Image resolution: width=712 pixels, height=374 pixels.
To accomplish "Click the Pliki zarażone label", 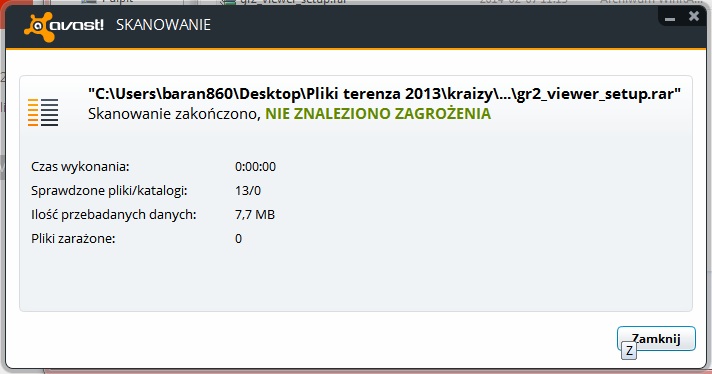I will 73,239.
